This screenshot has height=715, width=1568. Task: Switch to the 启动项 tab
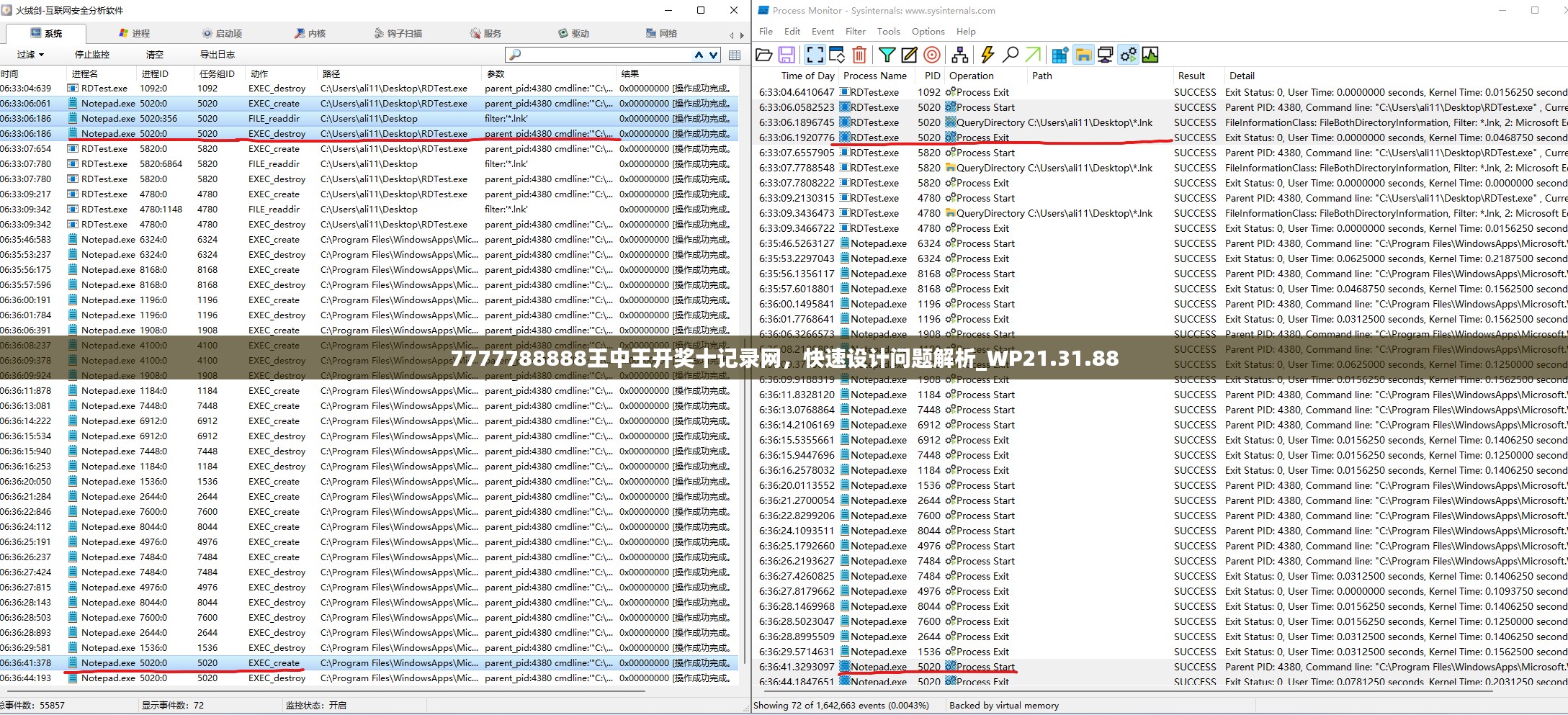[x=222, y=34]
